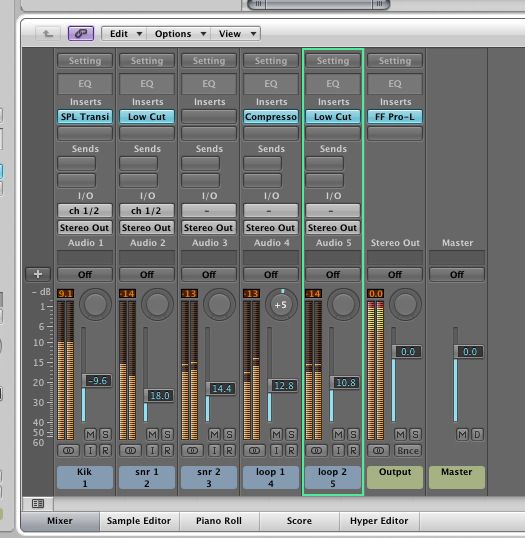The width and height of the screenshot is (525, 538).
Task: Mute the snr 1 channel
Action: [153, 434]
